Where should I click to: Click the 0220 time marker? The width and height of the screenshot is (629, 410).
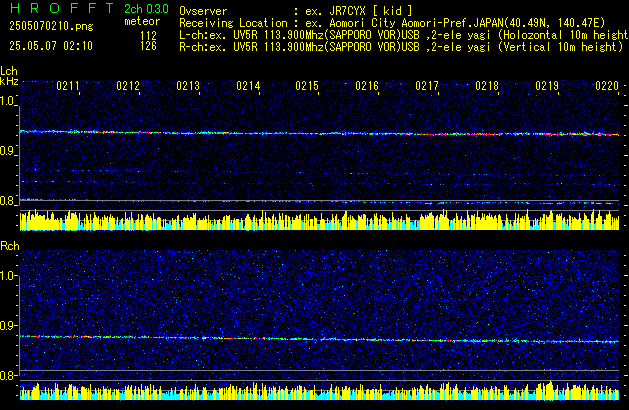607,86
